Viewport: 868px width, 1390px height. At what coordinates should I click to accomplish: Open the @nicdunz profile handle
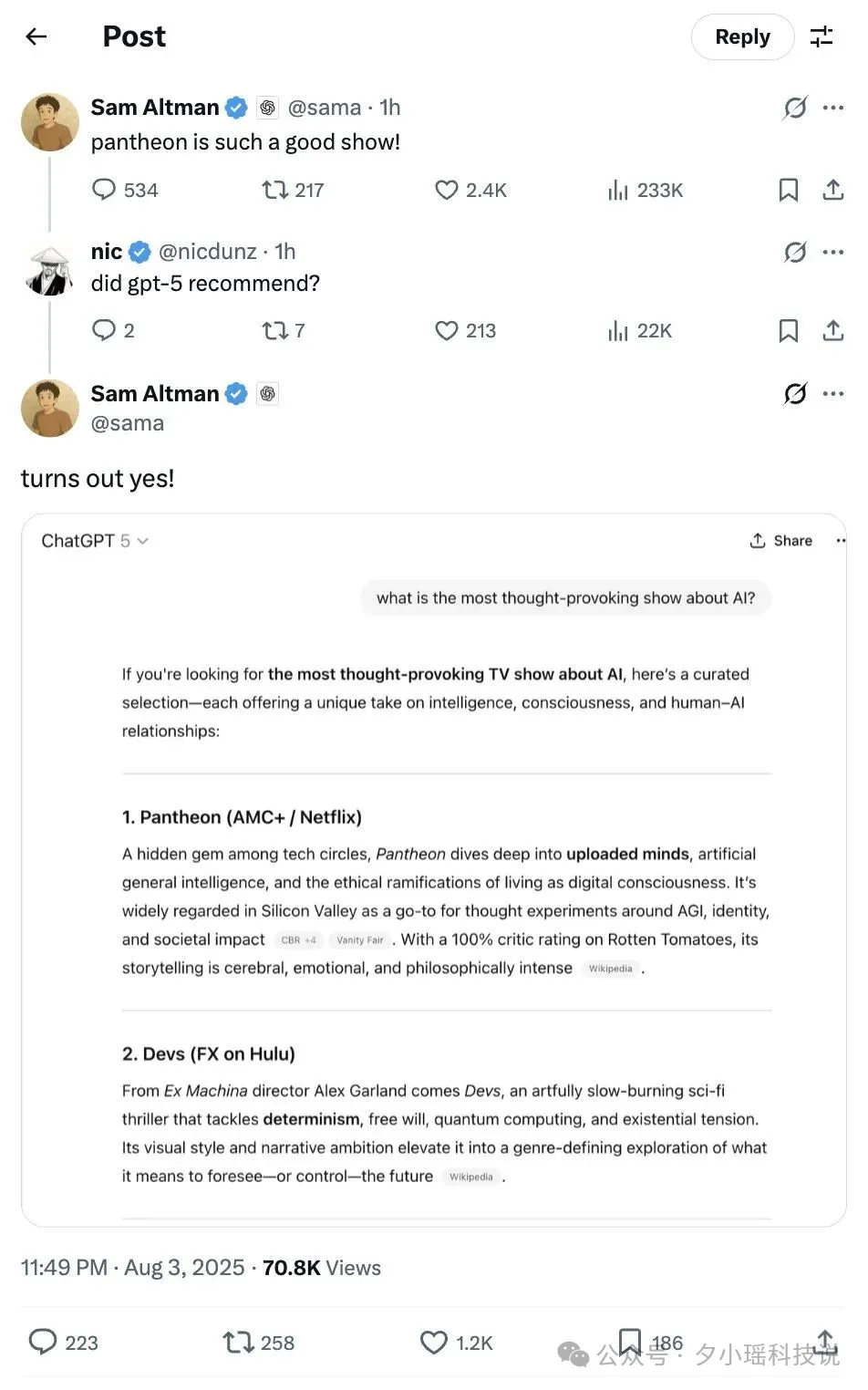click(208, 252)
